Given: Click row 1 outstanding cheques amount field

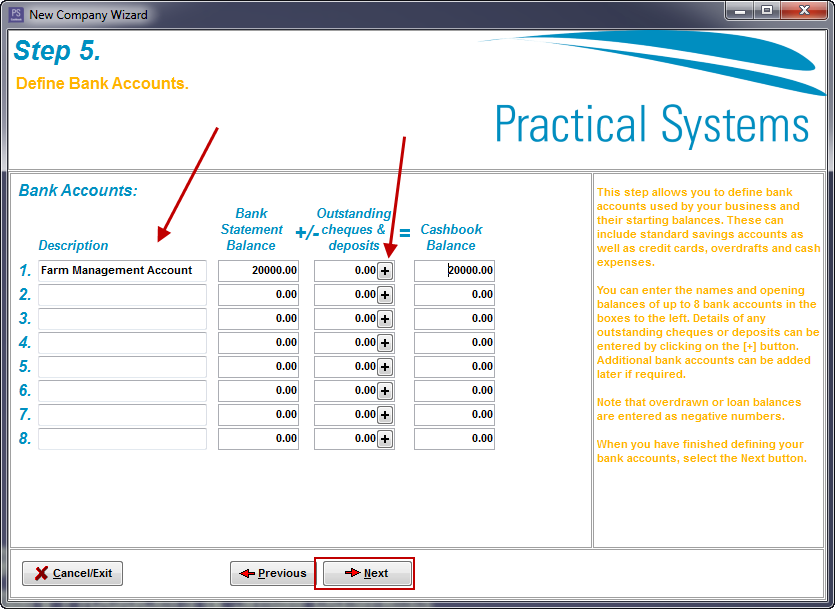Looking at the screenshot, I should pos(346,270).
